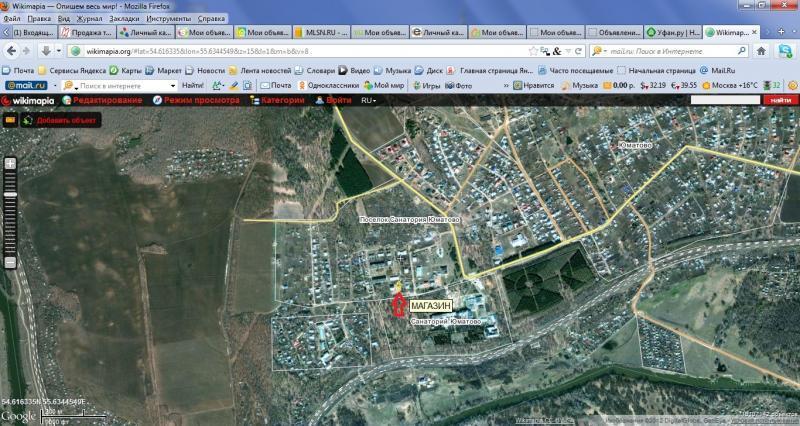Click the Wikimapia logo

(30, 101)
